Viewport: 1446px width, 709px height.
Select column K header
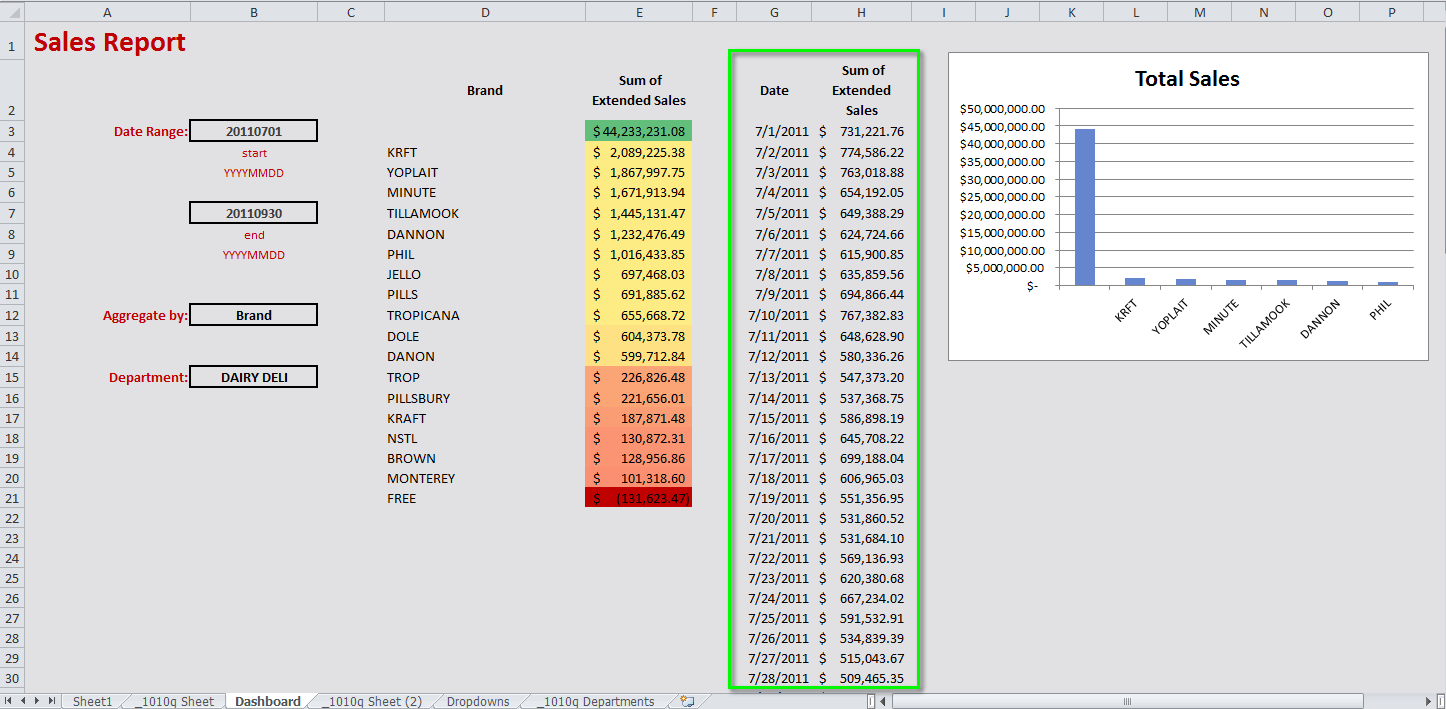click(1072, 12)
